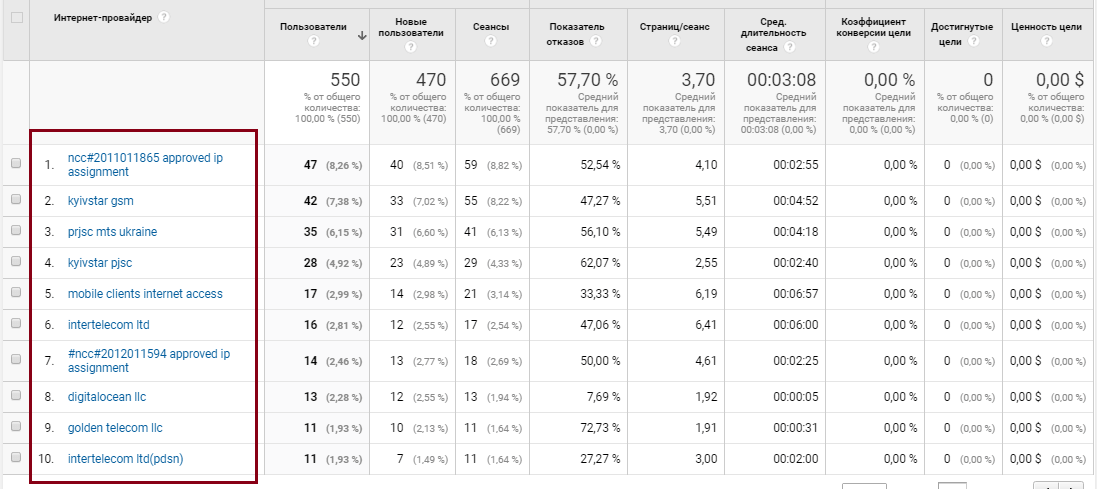Check the box for kyivstar gsm row

point(16,199)
